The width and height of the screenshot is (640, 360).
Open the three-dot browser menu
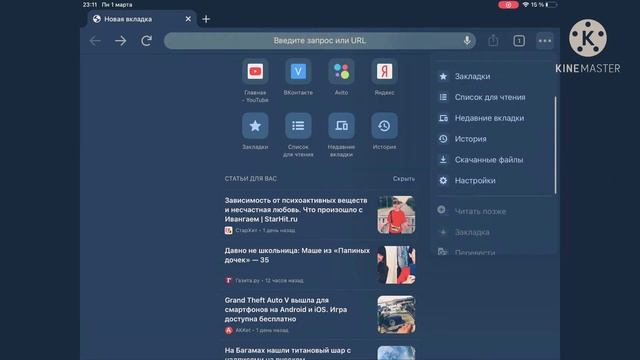click(545, 41)
